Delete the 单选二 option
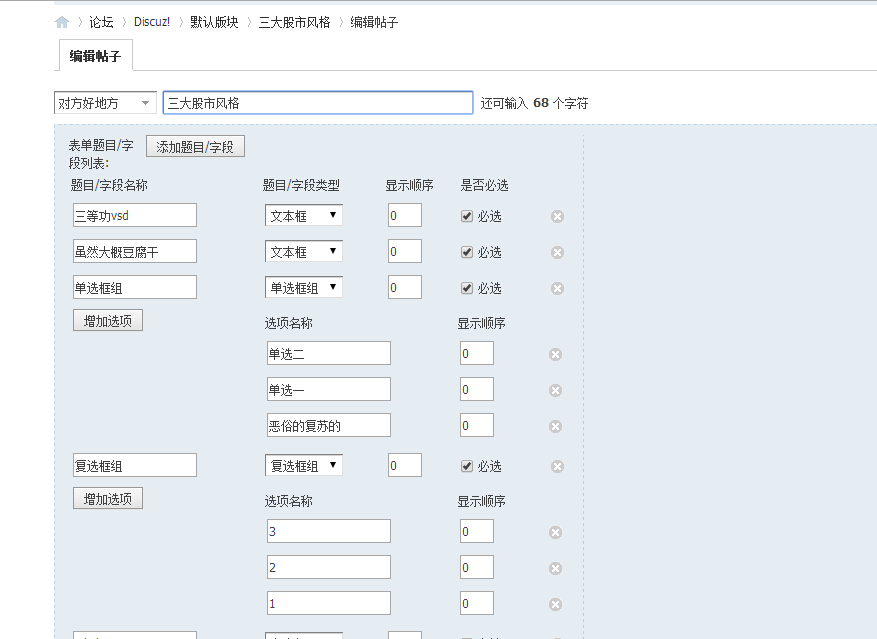This screenshot has width=877, height=639. [x=557, y=353]
